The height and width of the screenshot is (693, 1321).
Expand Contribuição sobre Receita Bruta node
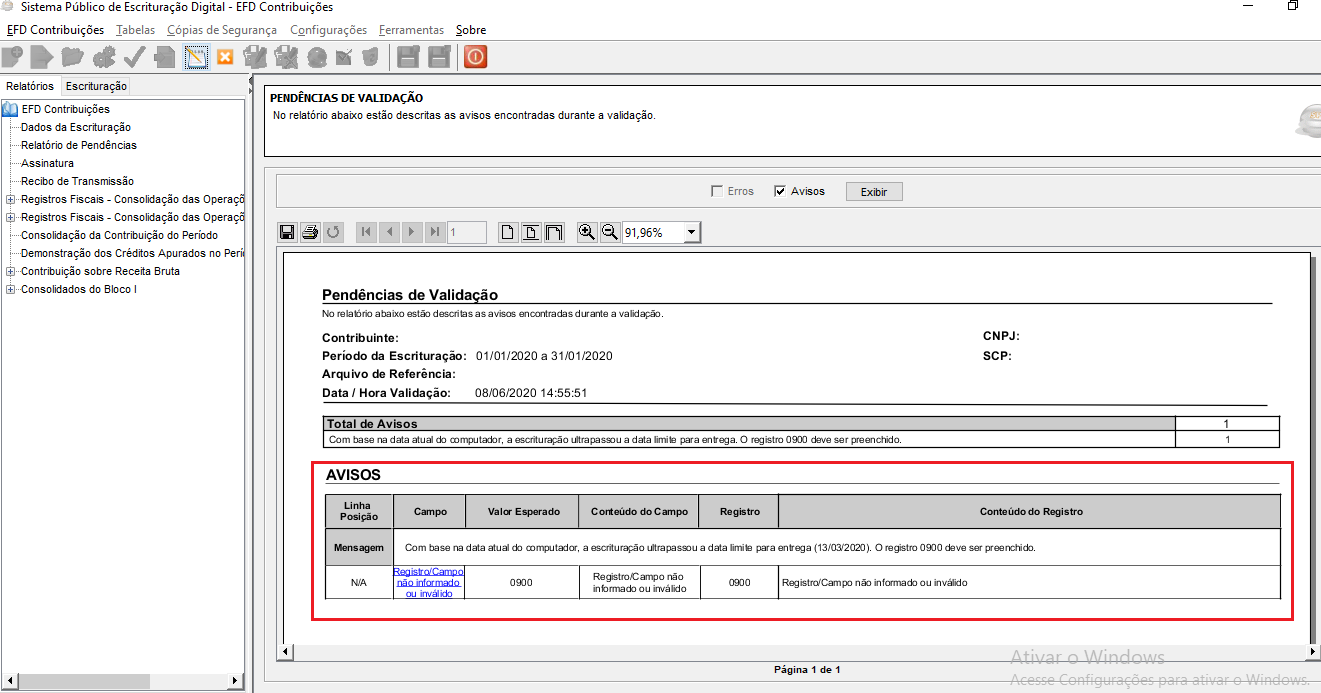tap(10, 271)
